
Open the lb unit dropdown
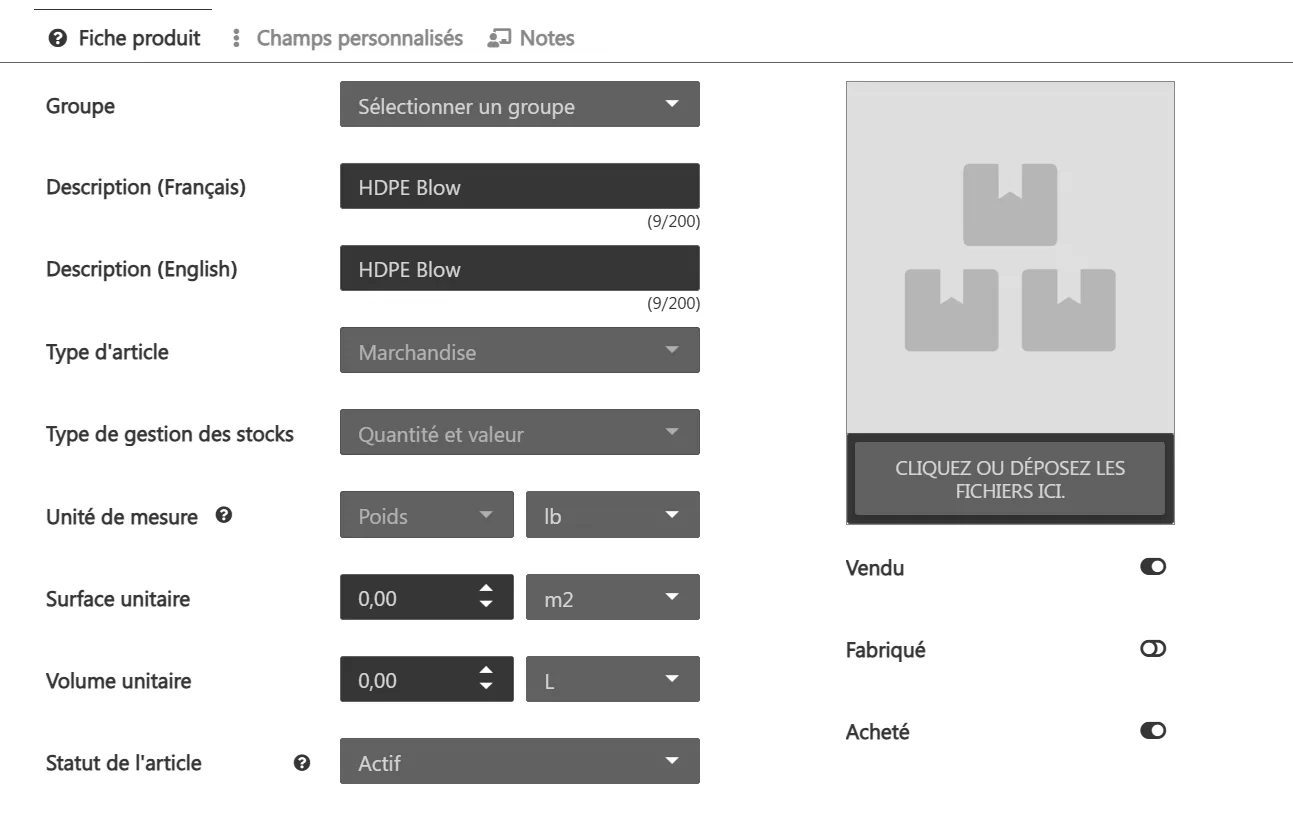(613, 516)
